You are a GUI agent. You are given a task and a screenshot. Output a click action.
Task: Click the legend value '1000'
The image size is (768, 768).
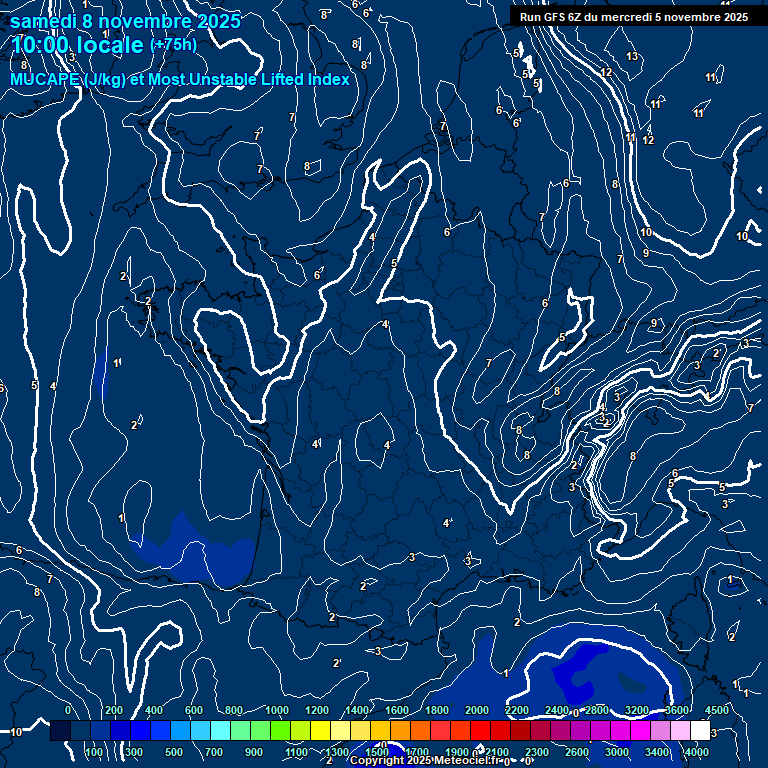pyautogui.click(x=277, y=710)
